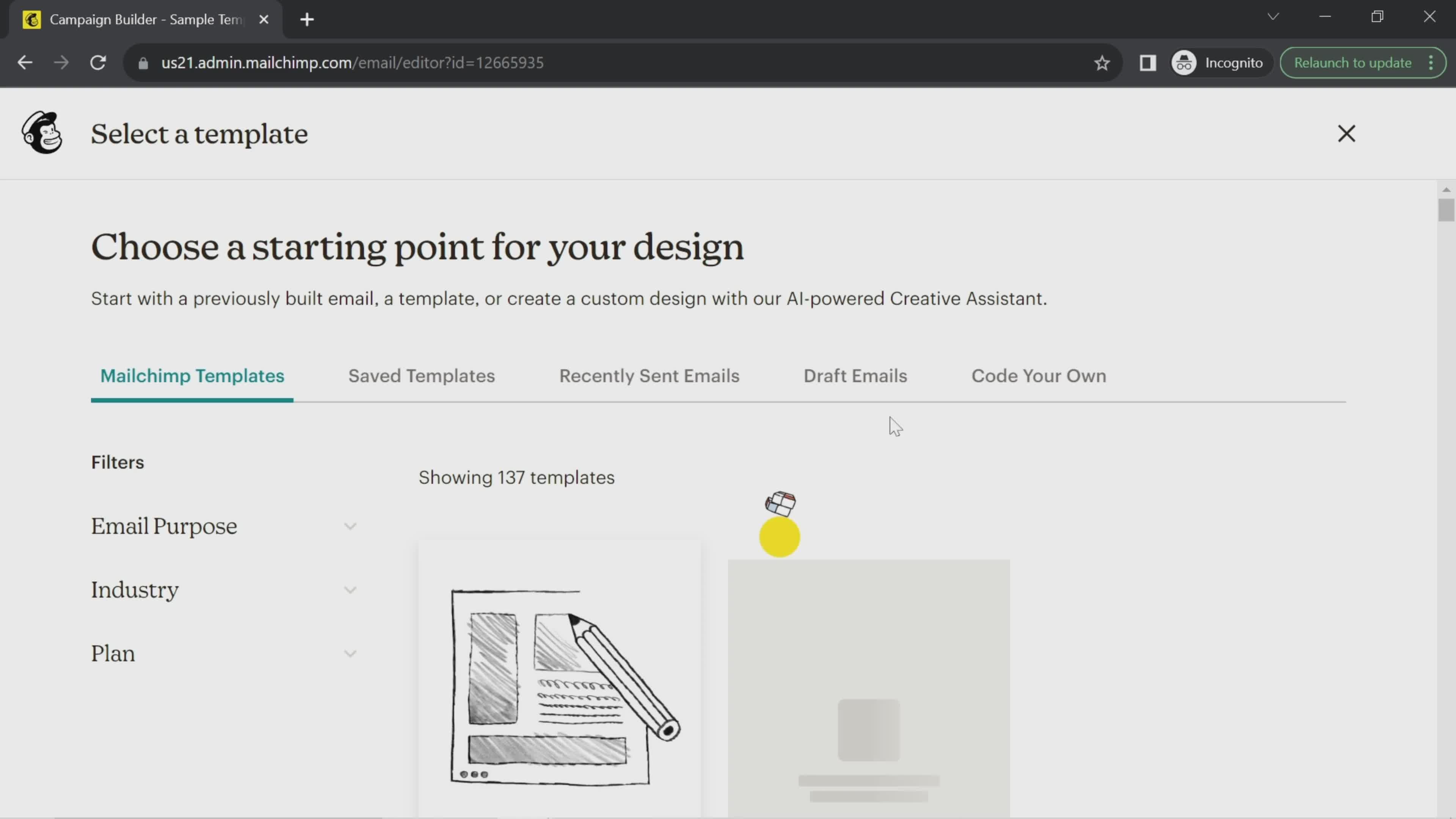
Task: Click the Creative Assistant robot icon
Action: [780, 503]
